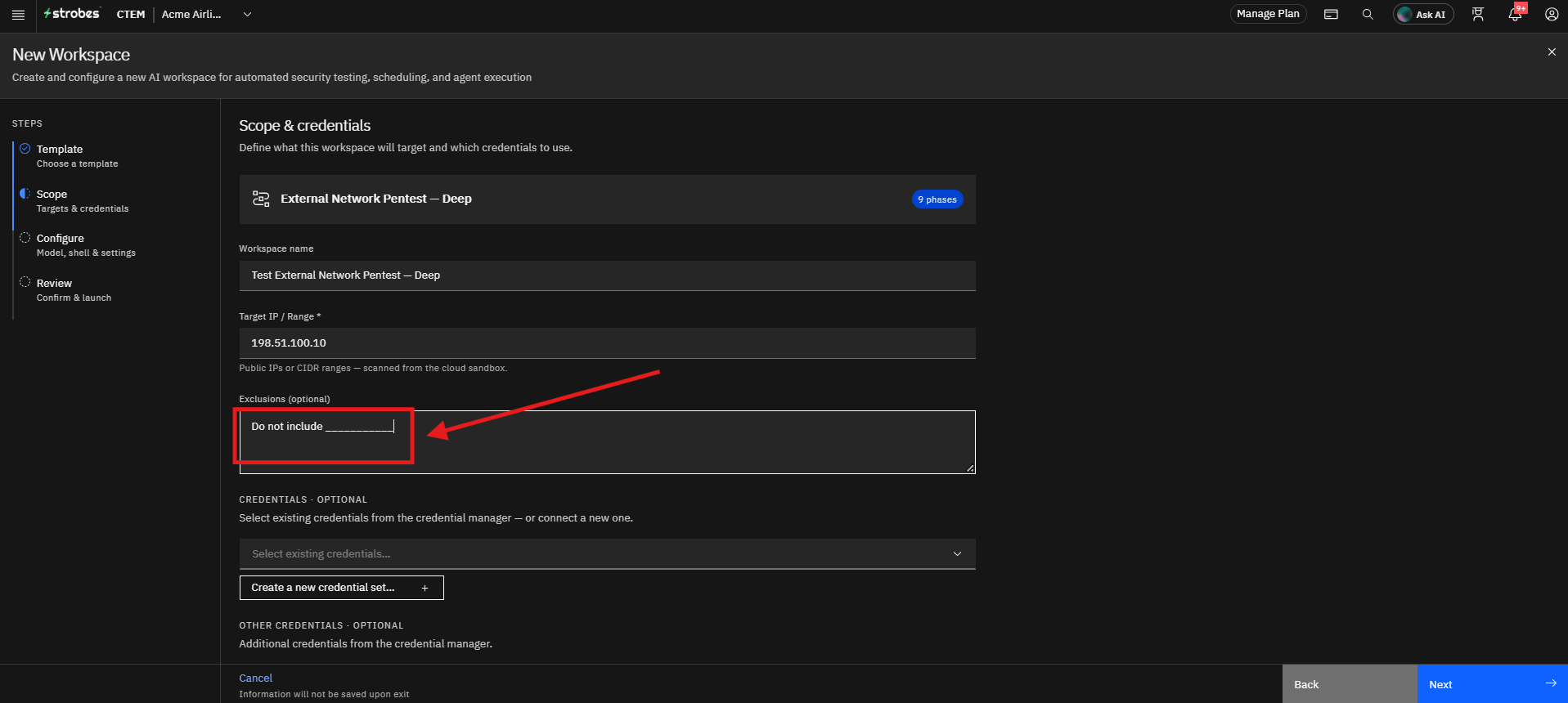The image size is (1568, 703).
Task: Open the Select existing credentials dropdown
Action: point(607,554)
